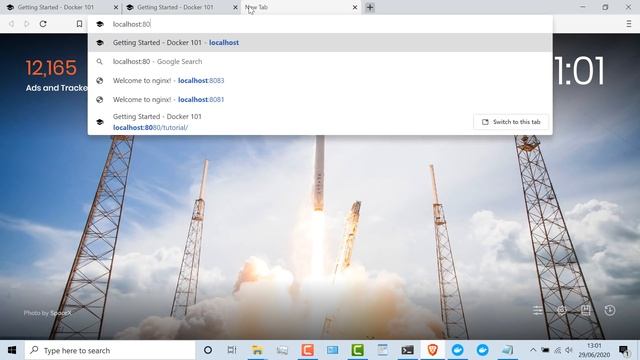Click in the address bar showing localhost:80
Screen dimensions: 640x360
click(x=320, y=24)
